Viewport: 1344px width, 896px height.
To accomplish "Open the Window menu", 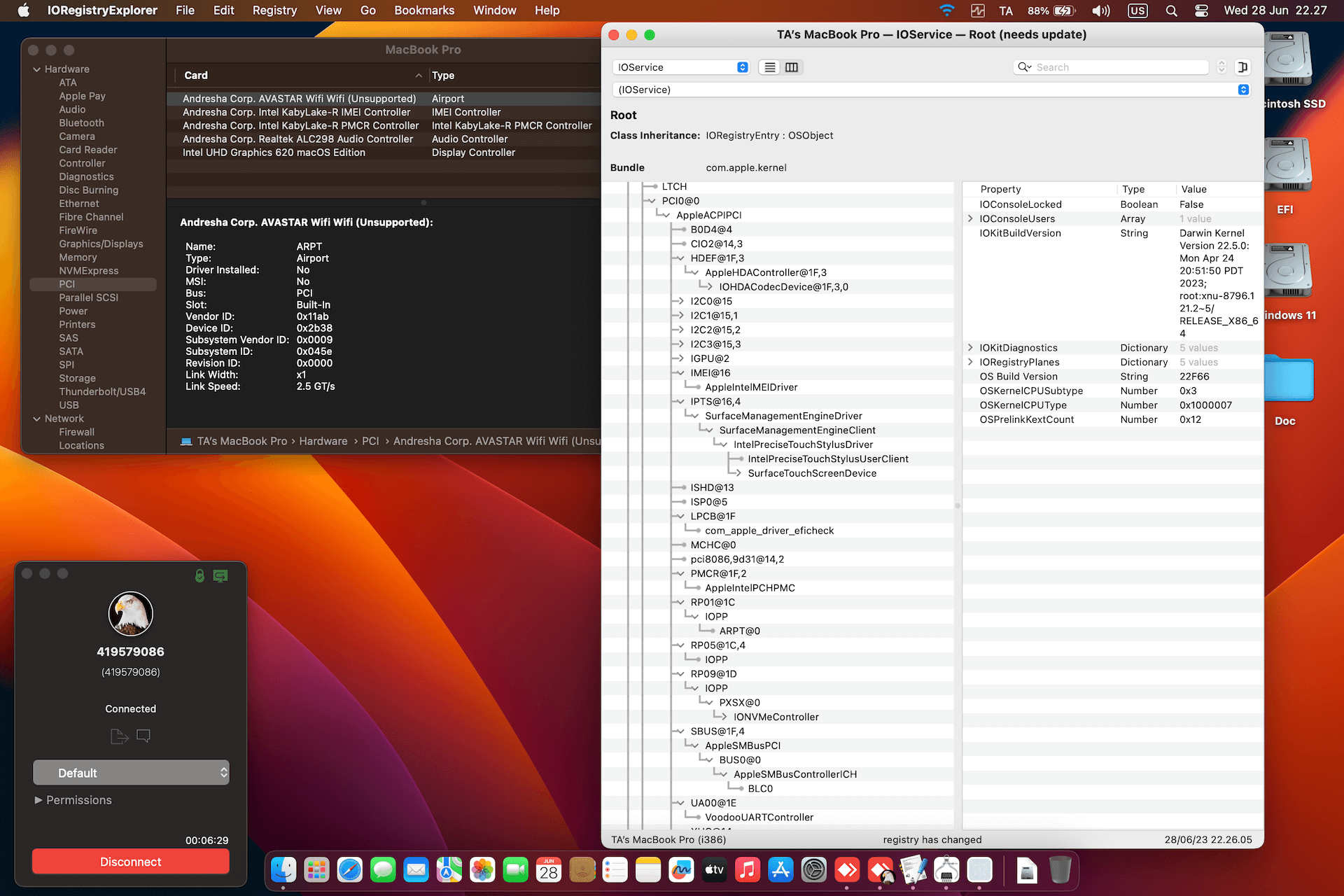I will [x=494, y=10].
